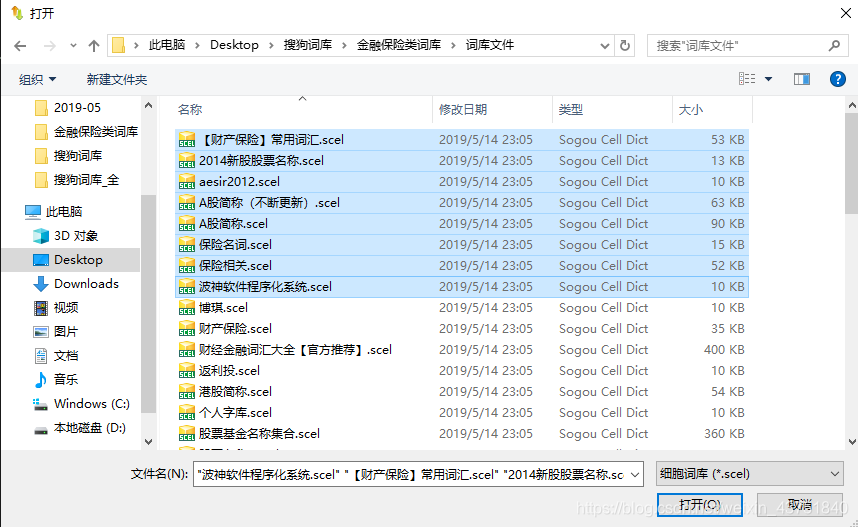Toggle the preview pane icon
This screenshot has height=527, width=858.
[802, 79]
